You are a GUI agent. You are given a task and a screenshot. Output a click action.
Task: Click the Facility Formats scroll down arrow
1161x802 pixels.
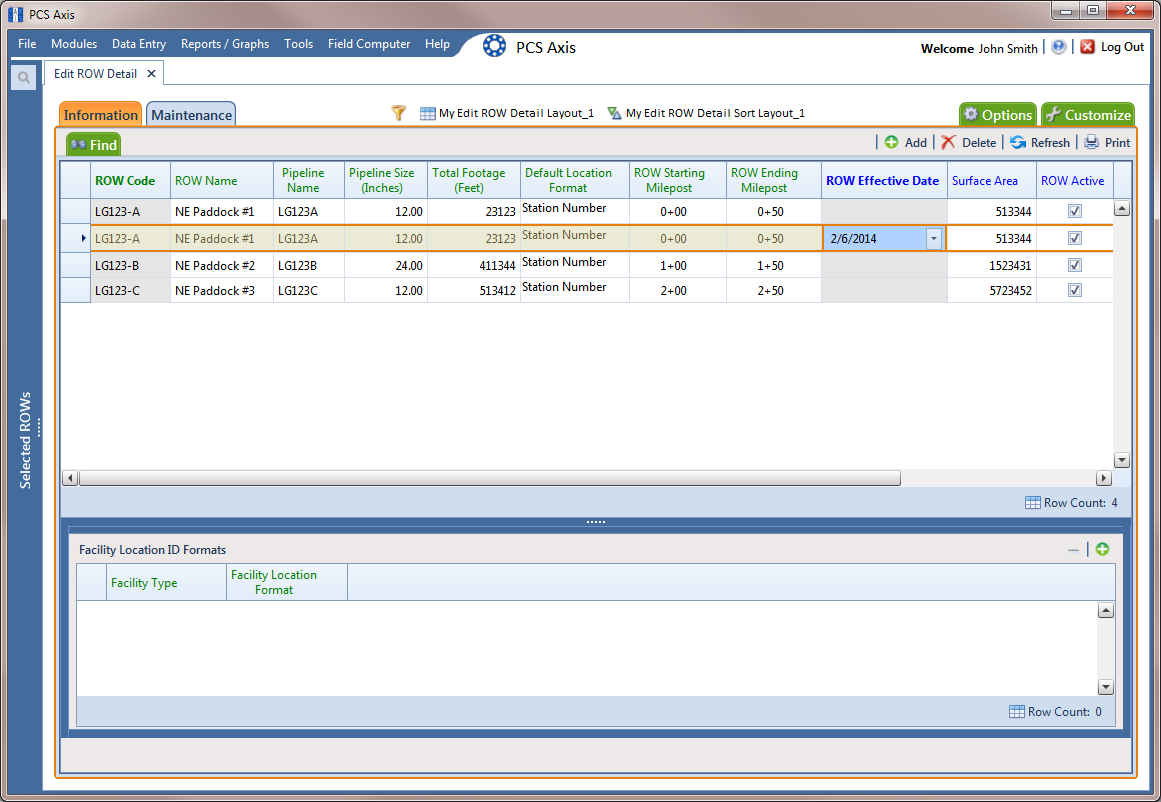(x=1105, y=687)
